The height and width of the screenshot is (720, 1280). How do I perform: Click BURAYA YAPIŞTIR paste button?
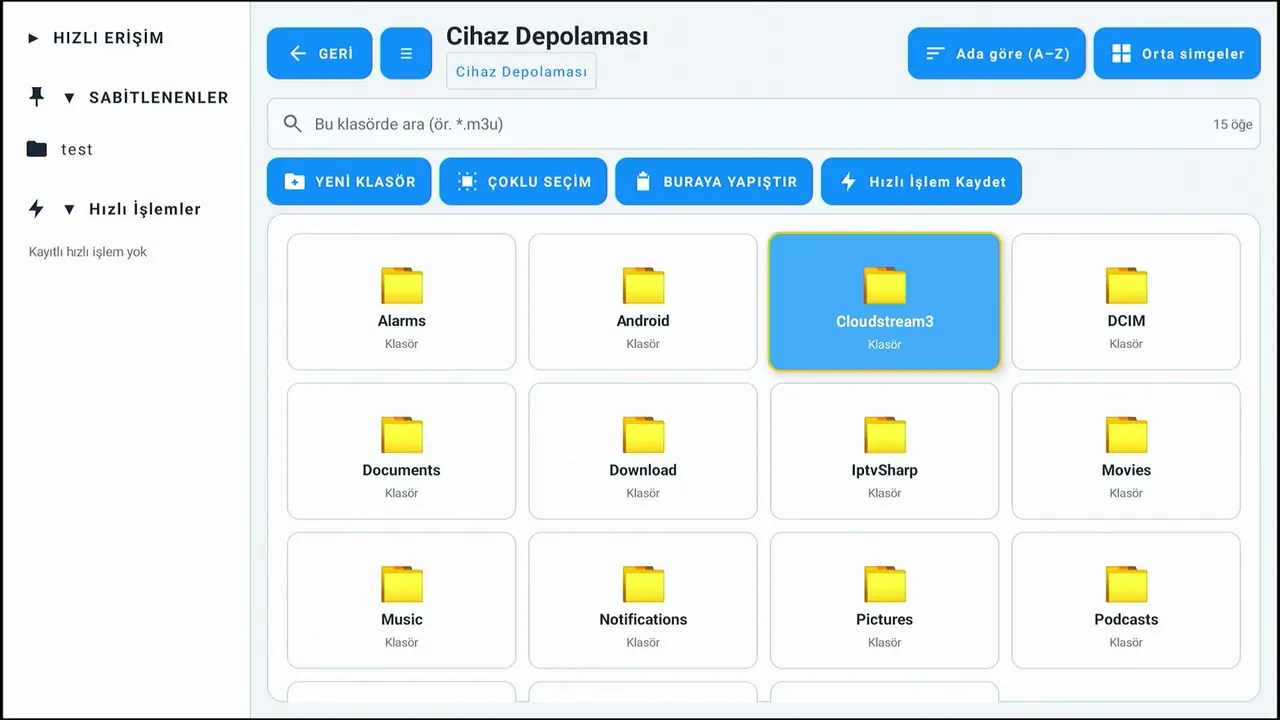(714, 181)
